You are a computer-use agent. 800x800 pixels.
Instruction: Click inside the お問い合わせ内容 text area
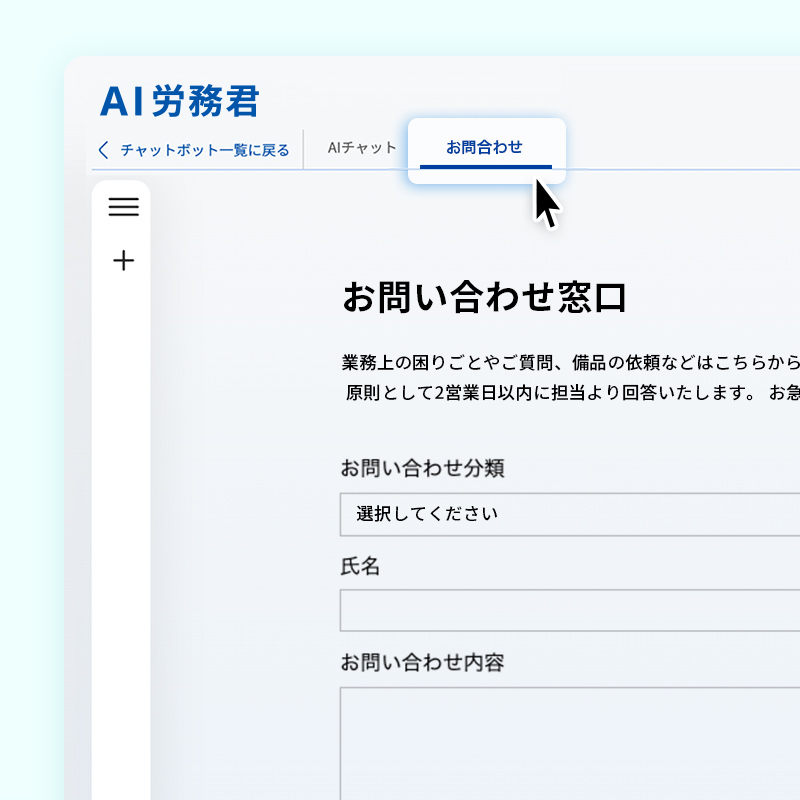click(x=570, y=740)
